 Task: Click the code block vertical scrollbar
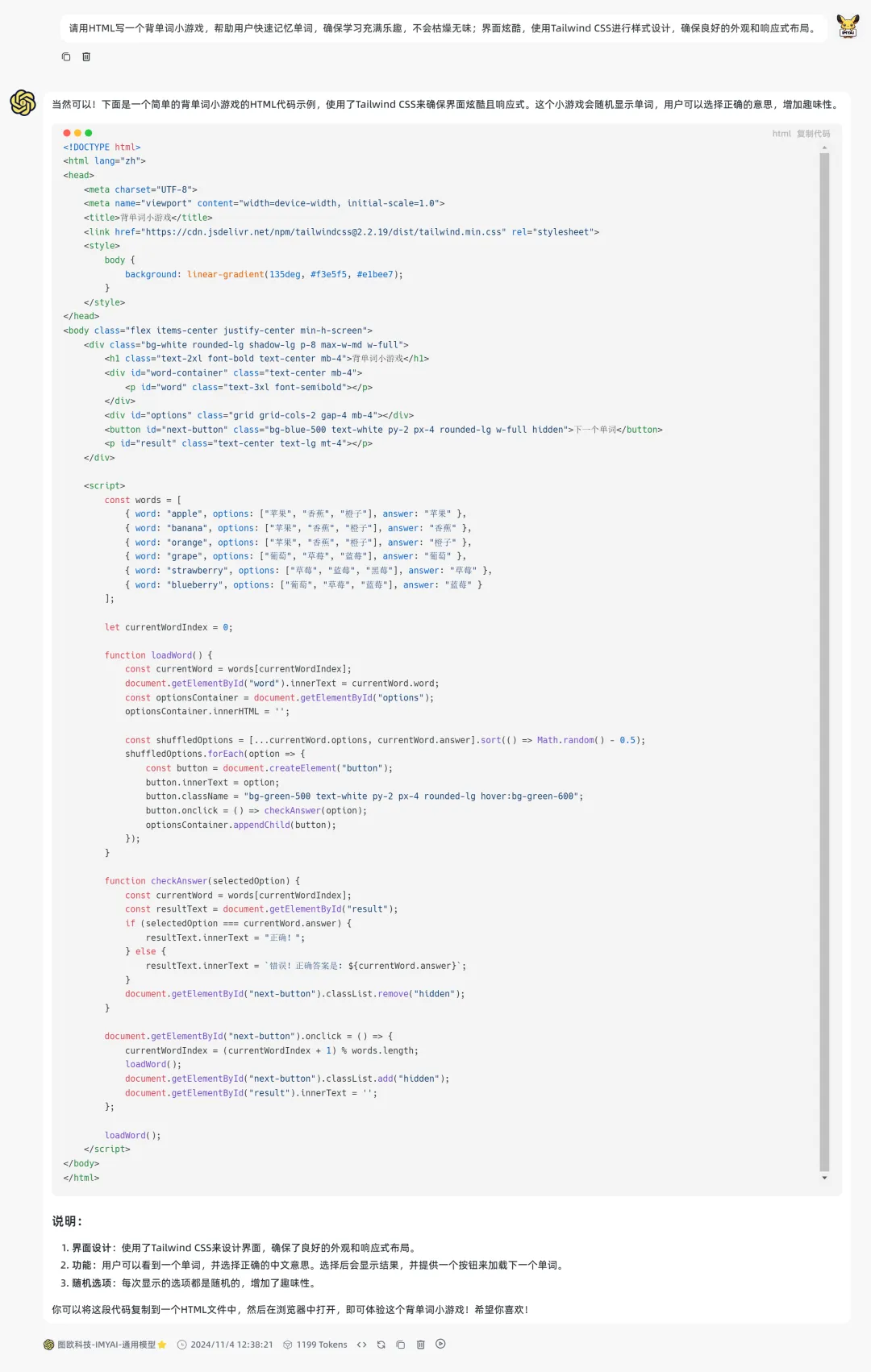824,661
